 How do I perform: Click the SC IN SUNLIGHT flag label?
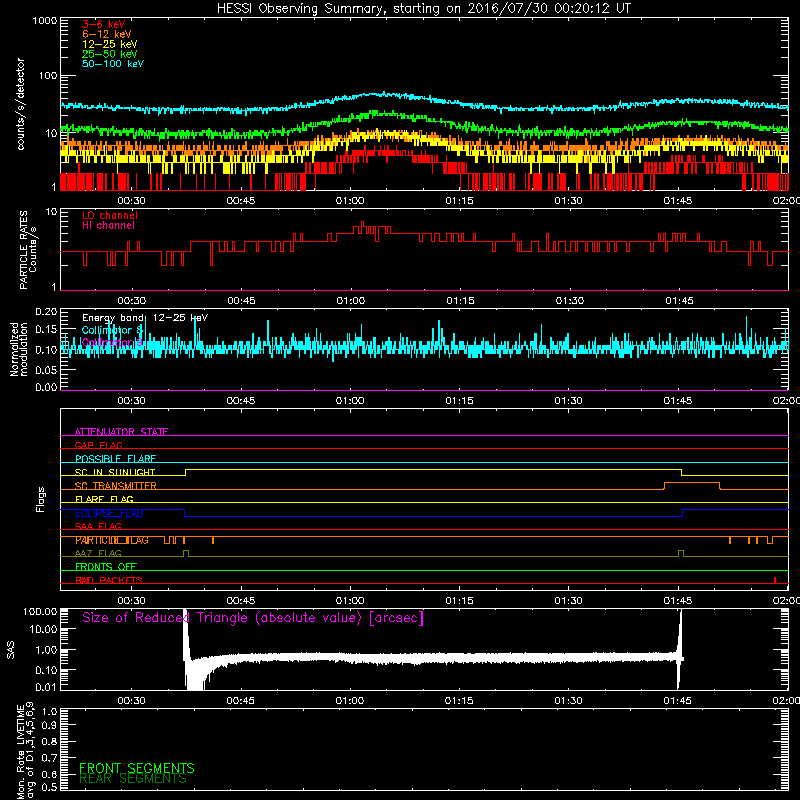[115, 472]
